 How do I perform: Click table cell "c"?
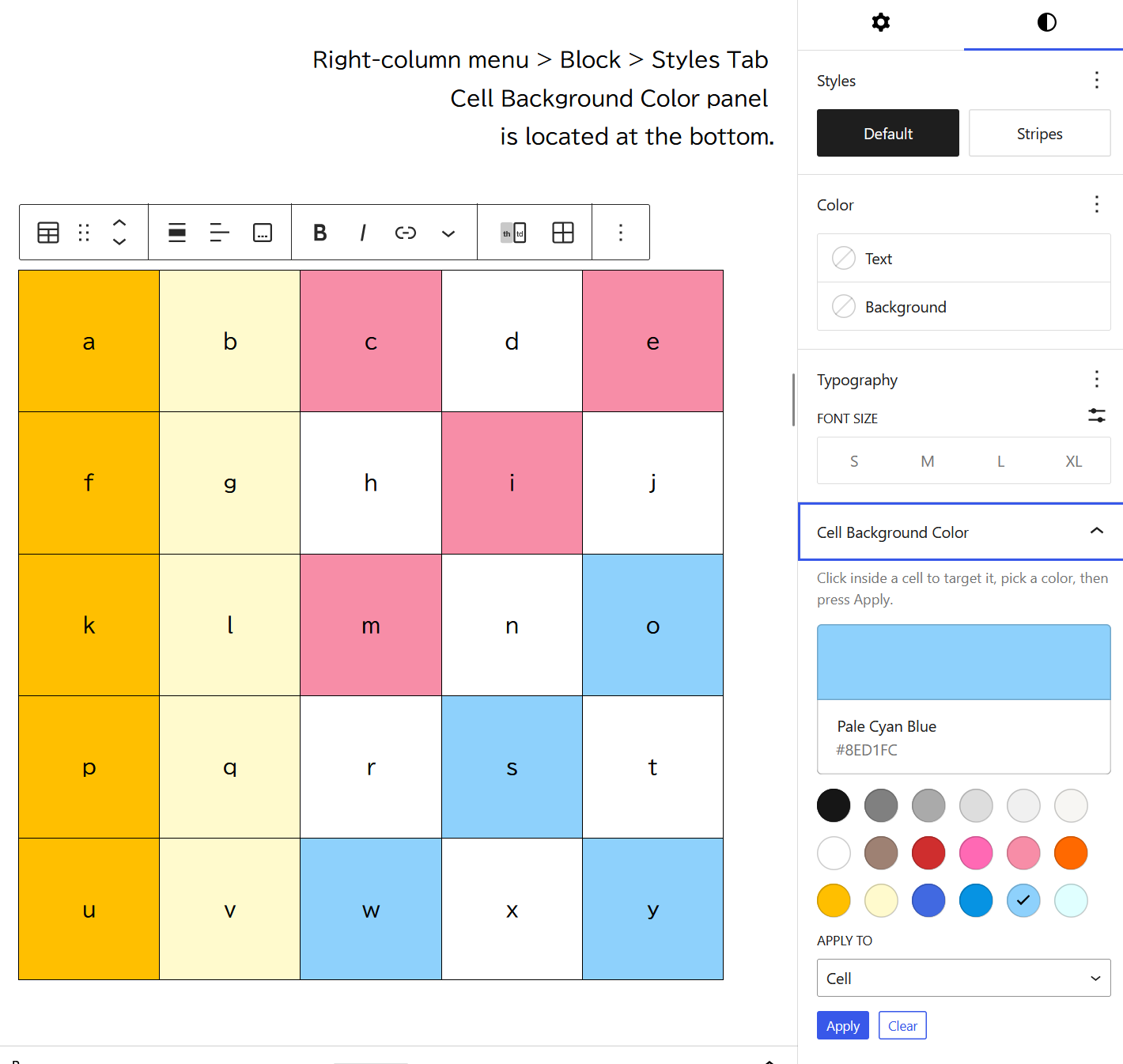[371, 341]
